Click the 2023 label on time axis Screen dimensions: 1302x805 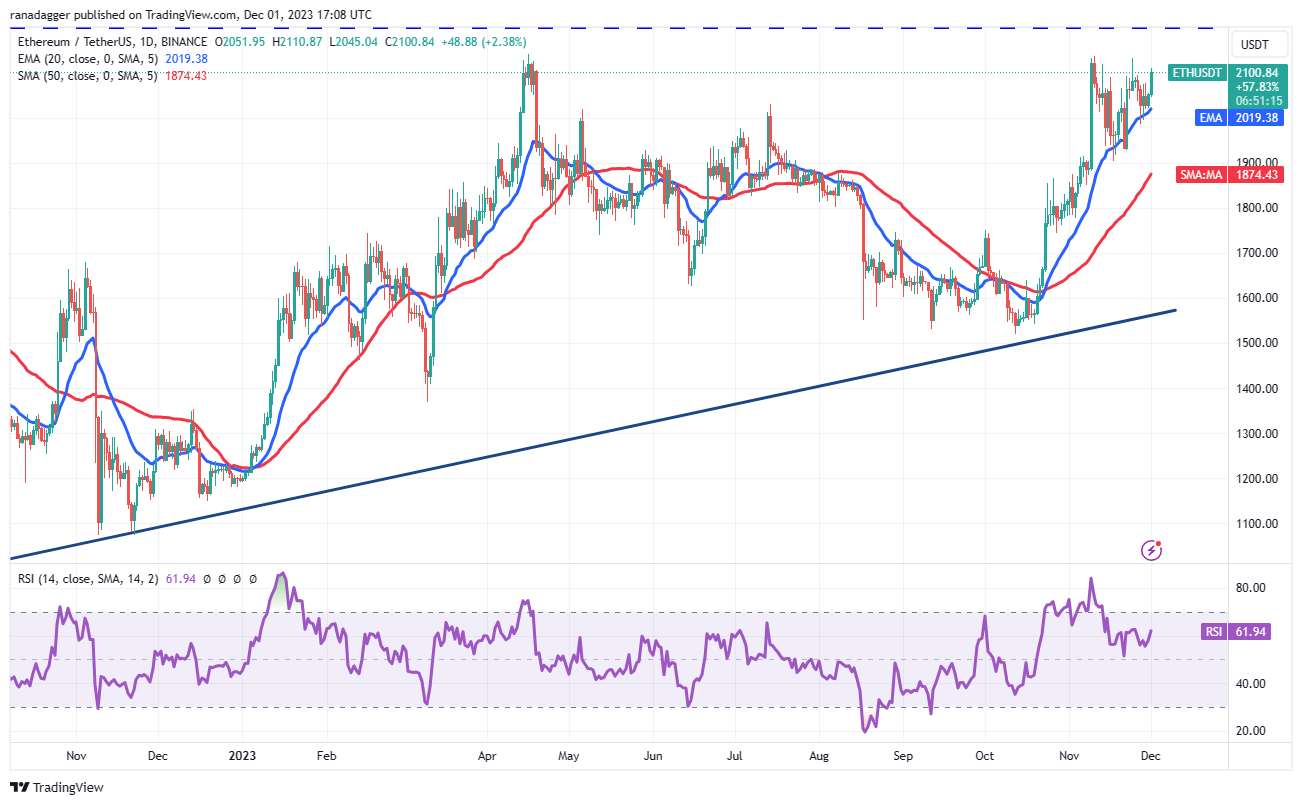[x=242, y=757]
